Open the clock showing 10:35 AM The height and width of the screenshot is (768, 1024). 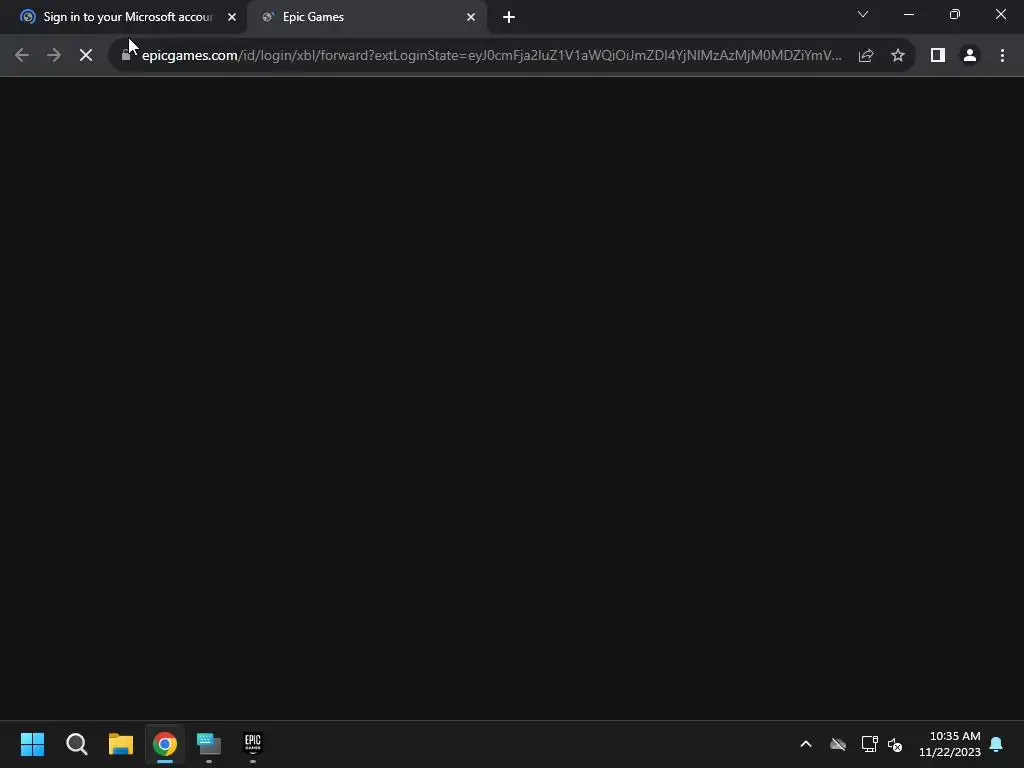pos(950,744)
